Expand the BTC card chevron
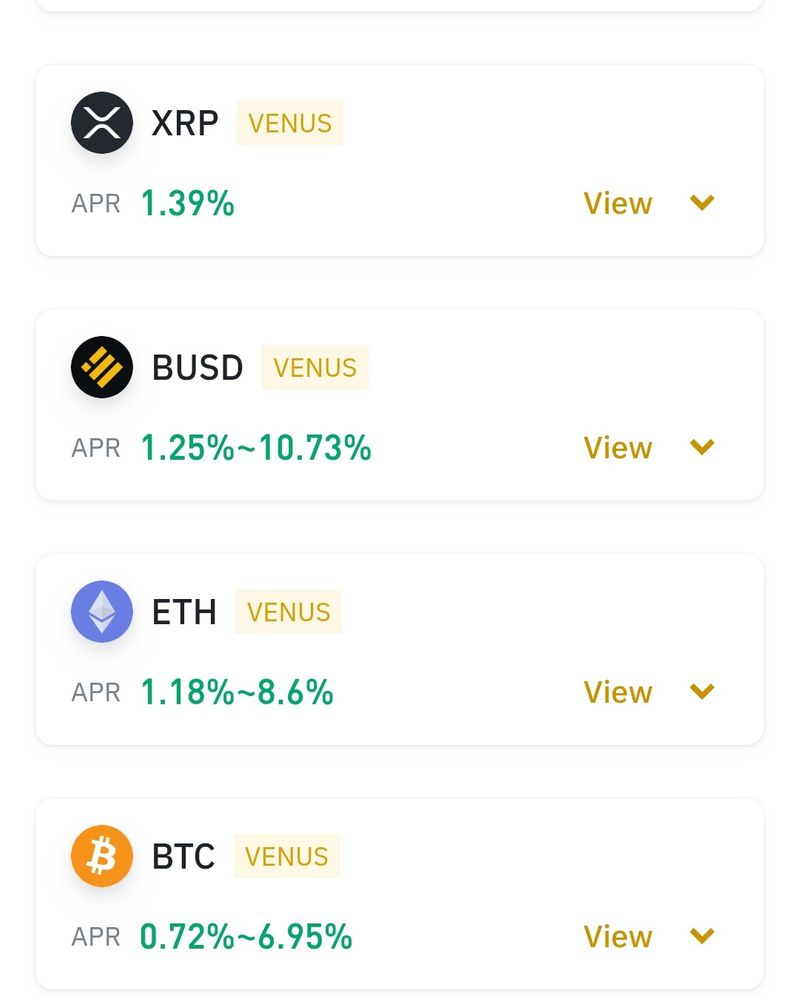The image size is (800, 1000). click(703, 936)
